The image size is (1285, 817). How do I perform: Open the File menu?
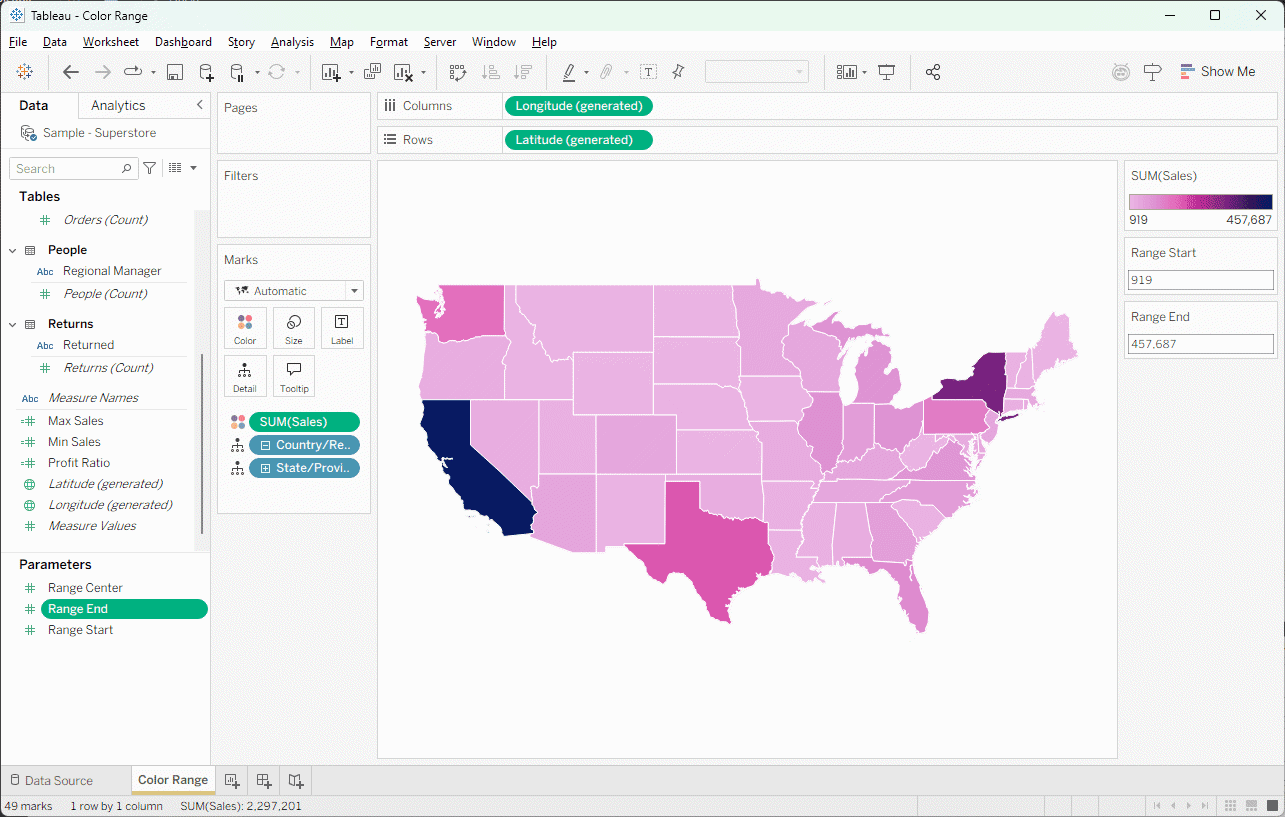coord(18,42)
